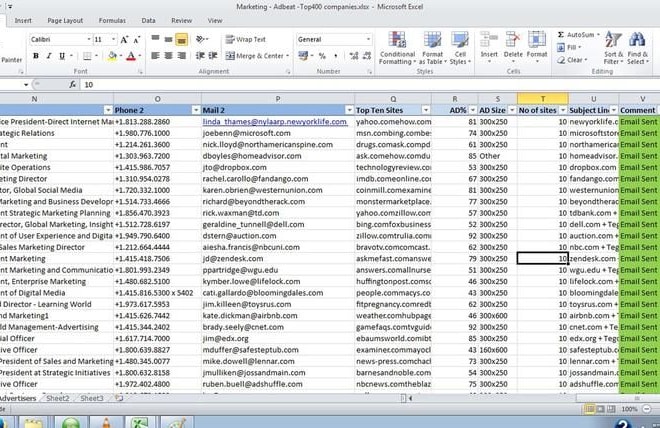Viewport: 660px width, 428px height.
Task: Apply accounting number format
Action: pyautogui.click(x=302, y=56)
